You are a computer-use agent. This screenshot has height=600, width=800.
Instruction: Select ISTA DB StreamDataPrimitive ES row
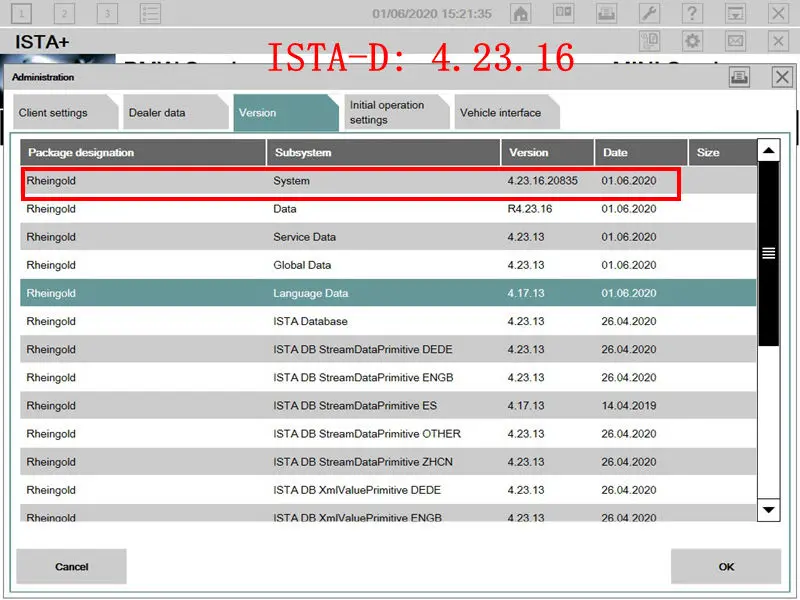click(388, 405)
